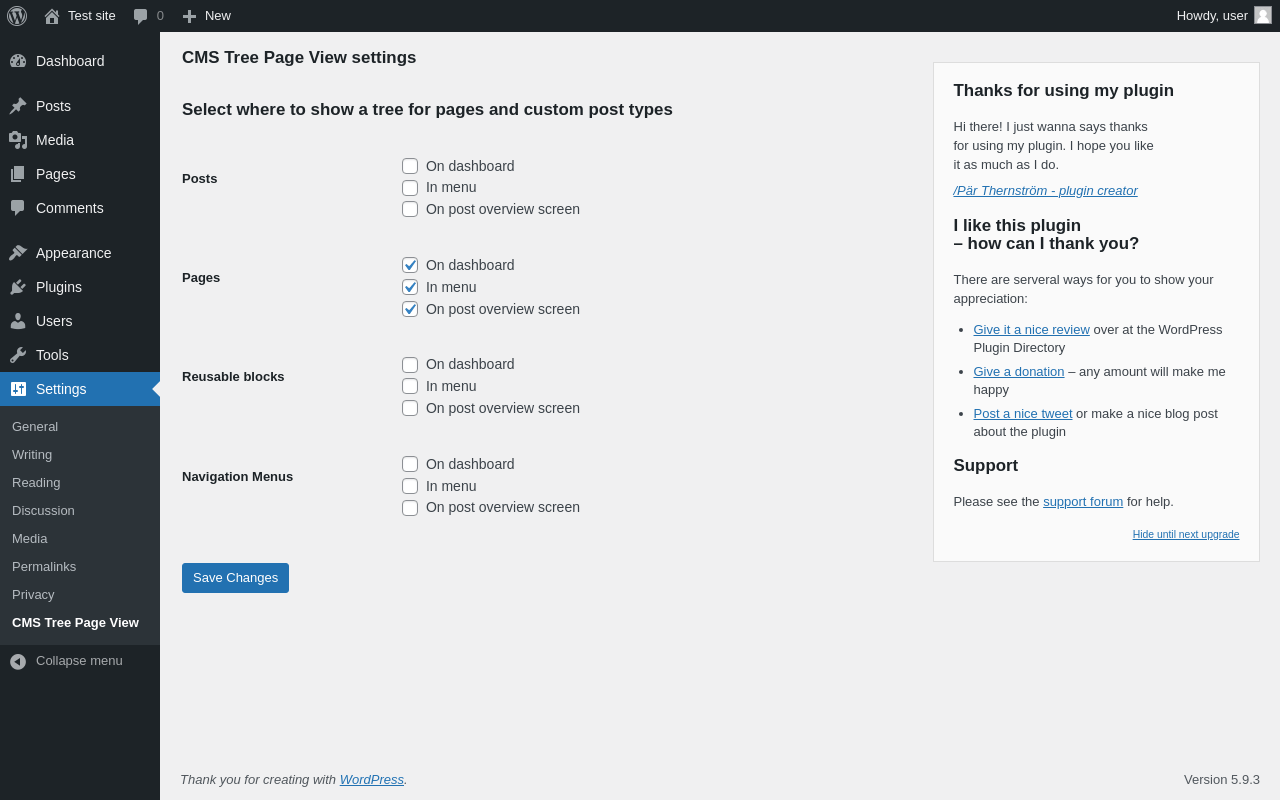Enable Posts On dashboard checkbox
The width and height of the screenshot is (1280, 800).
point(410,166)
